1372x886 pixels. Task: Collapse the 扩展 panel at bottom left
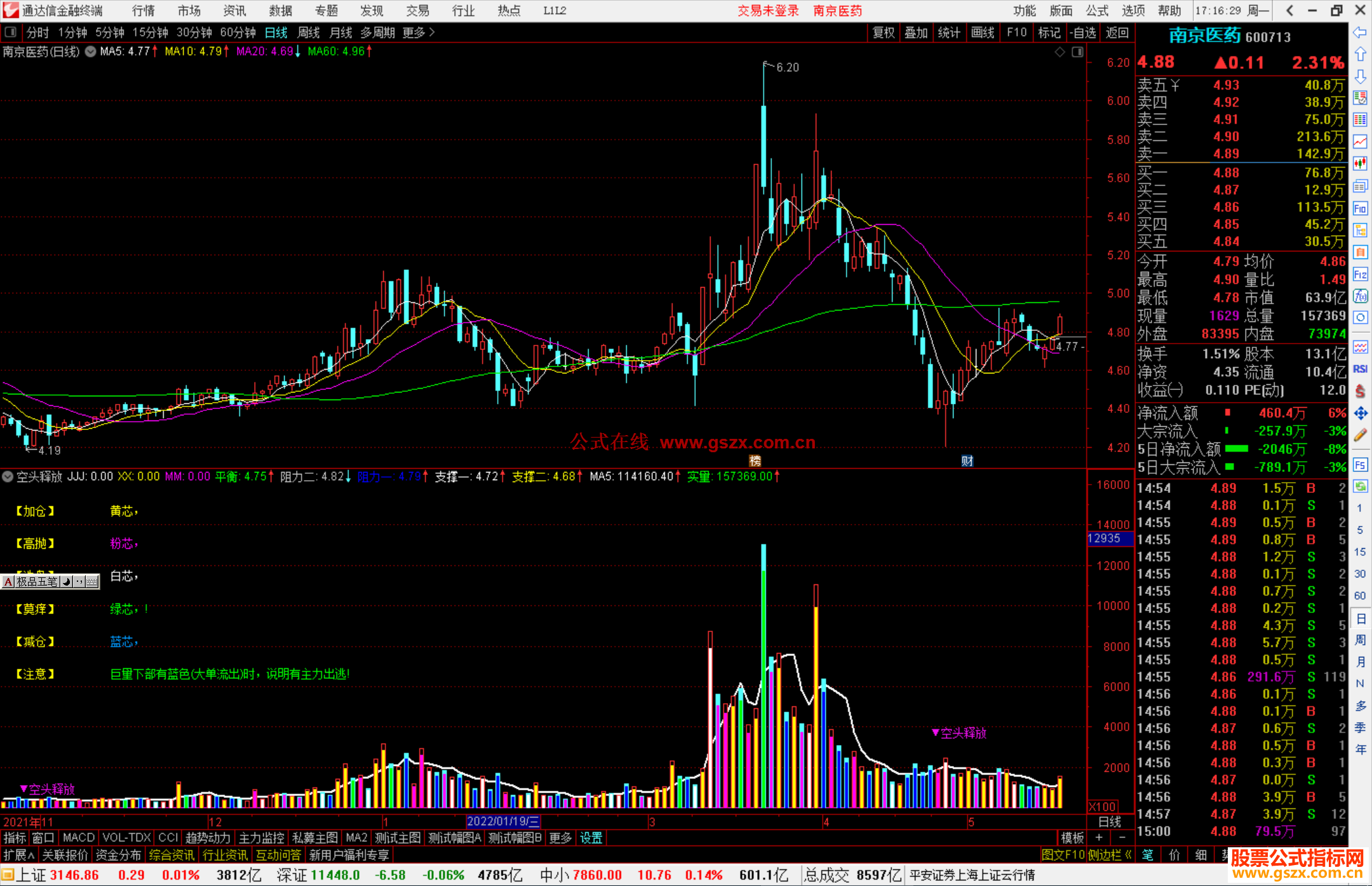click(x=19, y=856)
